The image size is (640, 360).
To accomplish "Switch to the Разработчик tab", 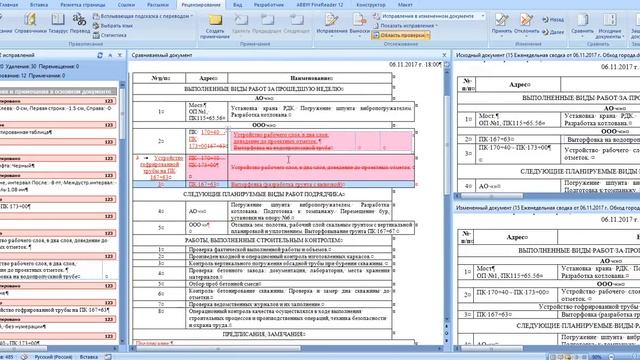I will point(269,5).
